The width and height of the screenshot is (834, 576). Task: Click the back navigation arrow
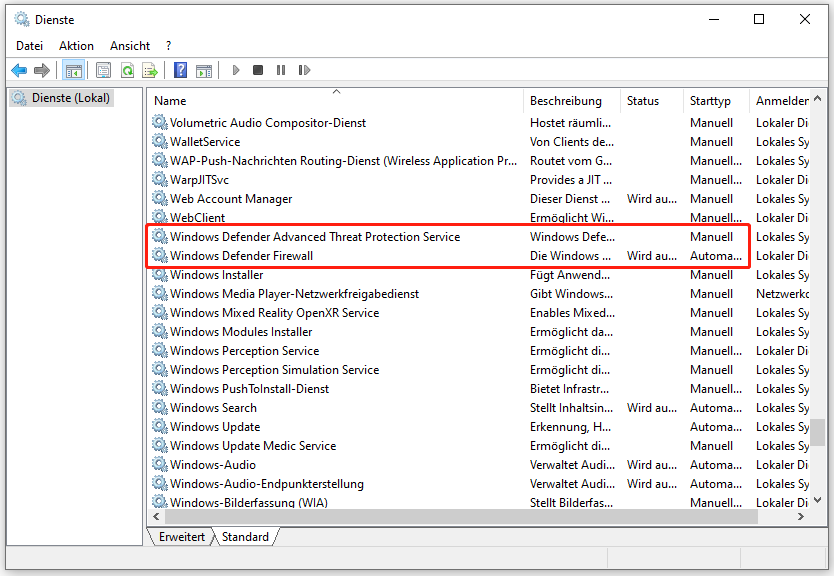(18, 70)
